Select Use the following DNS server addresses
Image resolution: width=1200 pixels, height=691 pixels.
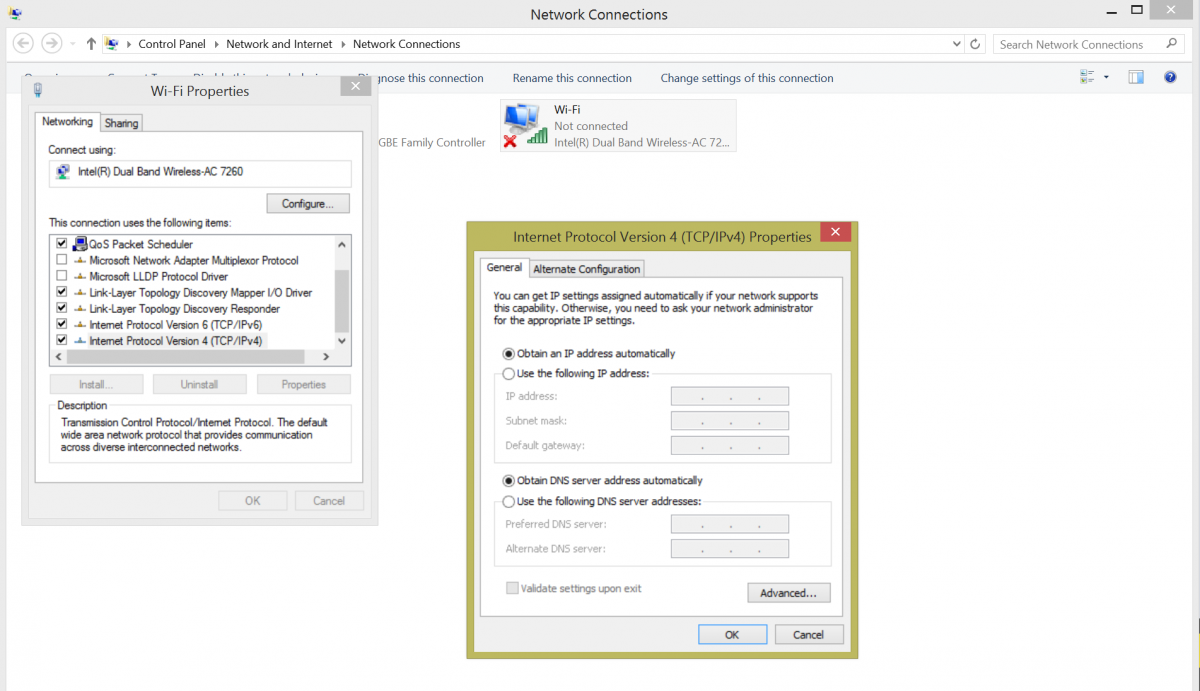pyautogui.click(x=508, y=501)
